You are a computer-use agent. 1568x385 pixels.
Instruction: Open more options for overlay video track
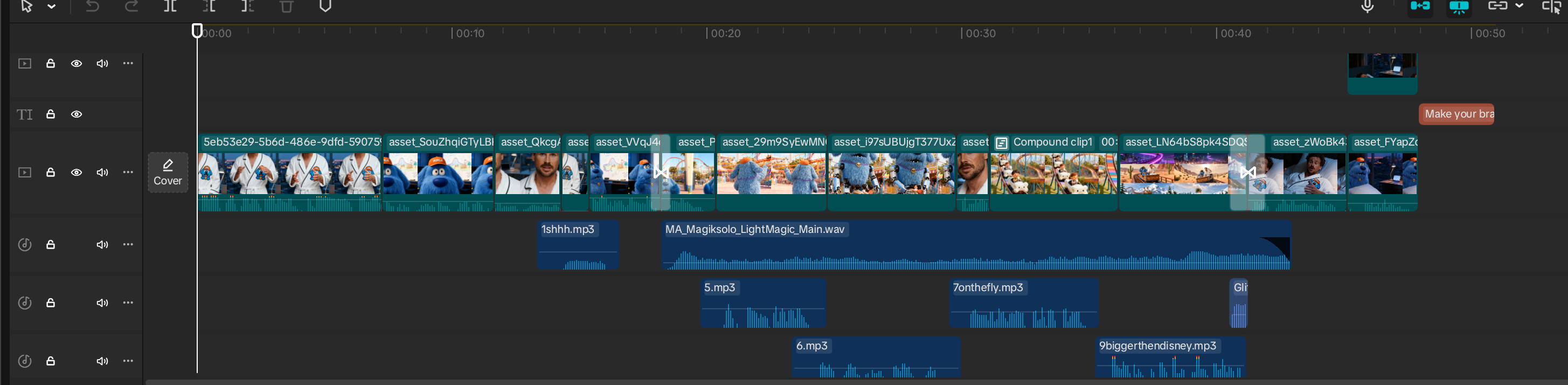point(128,63)
